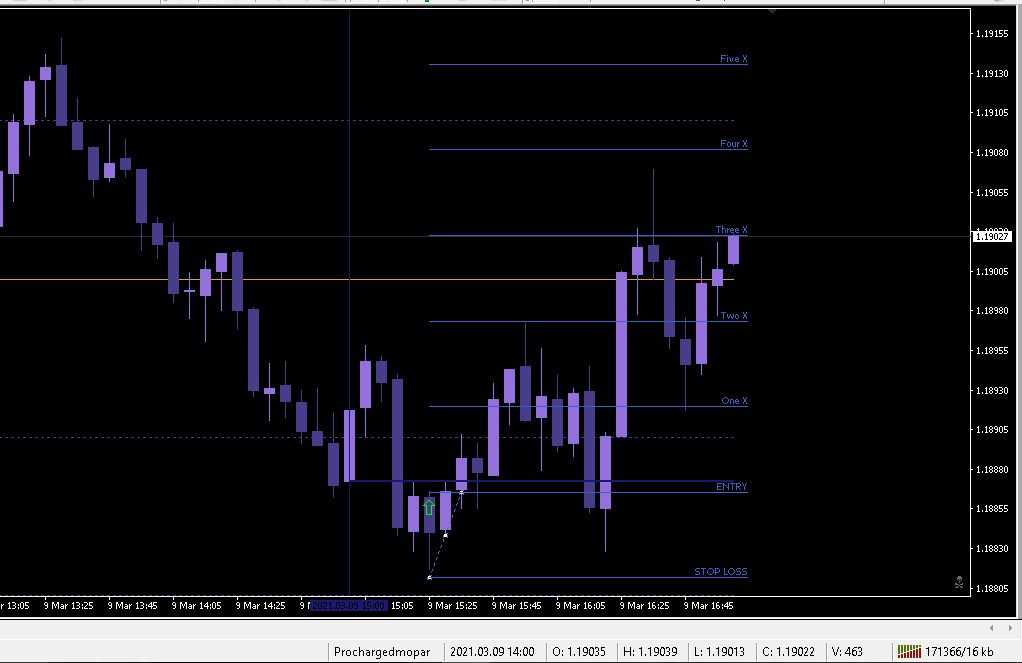1022x663 pixels.
Task: Select the STOP LOSS line label
Action: pos(721,572)
